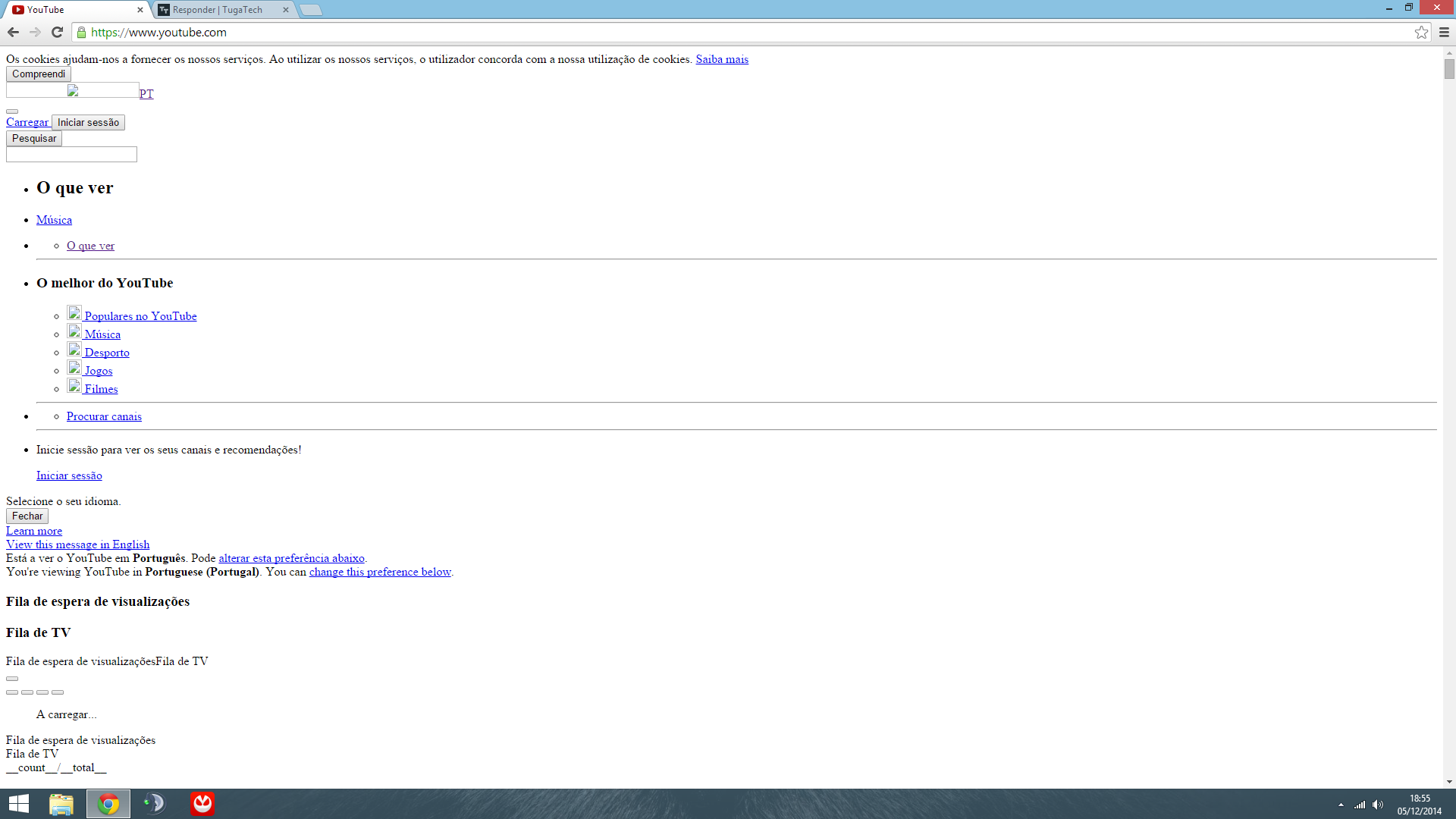Show hidden system tray icons
This screenshot has width=1456, height=819.
(1341, 805)
